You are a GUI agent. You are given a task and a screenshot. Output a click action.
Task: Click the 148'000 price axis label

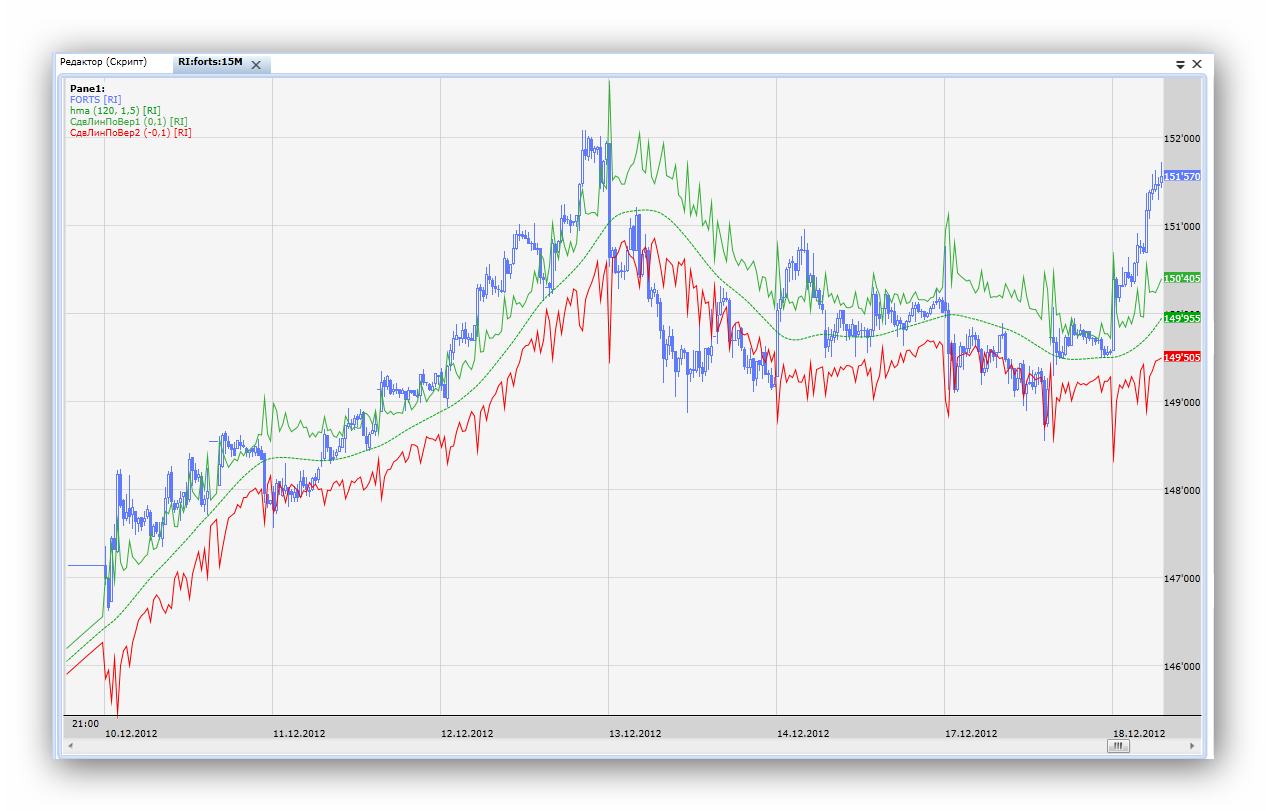[1182, 490]
